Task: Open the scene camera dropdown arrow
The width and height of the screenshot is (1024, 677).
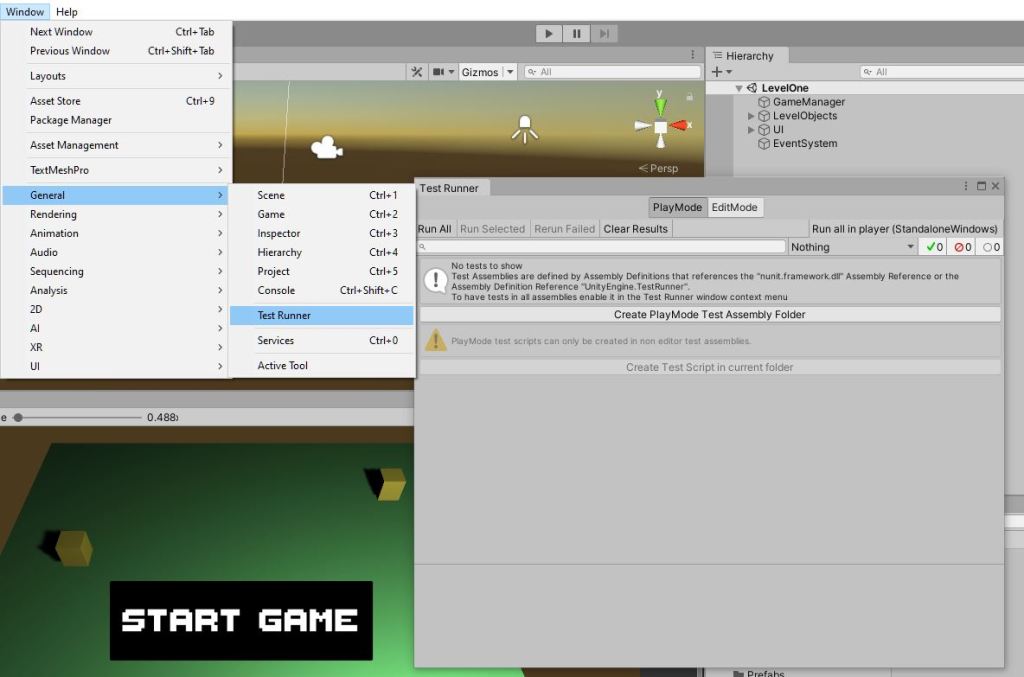Action: point(451,72)
